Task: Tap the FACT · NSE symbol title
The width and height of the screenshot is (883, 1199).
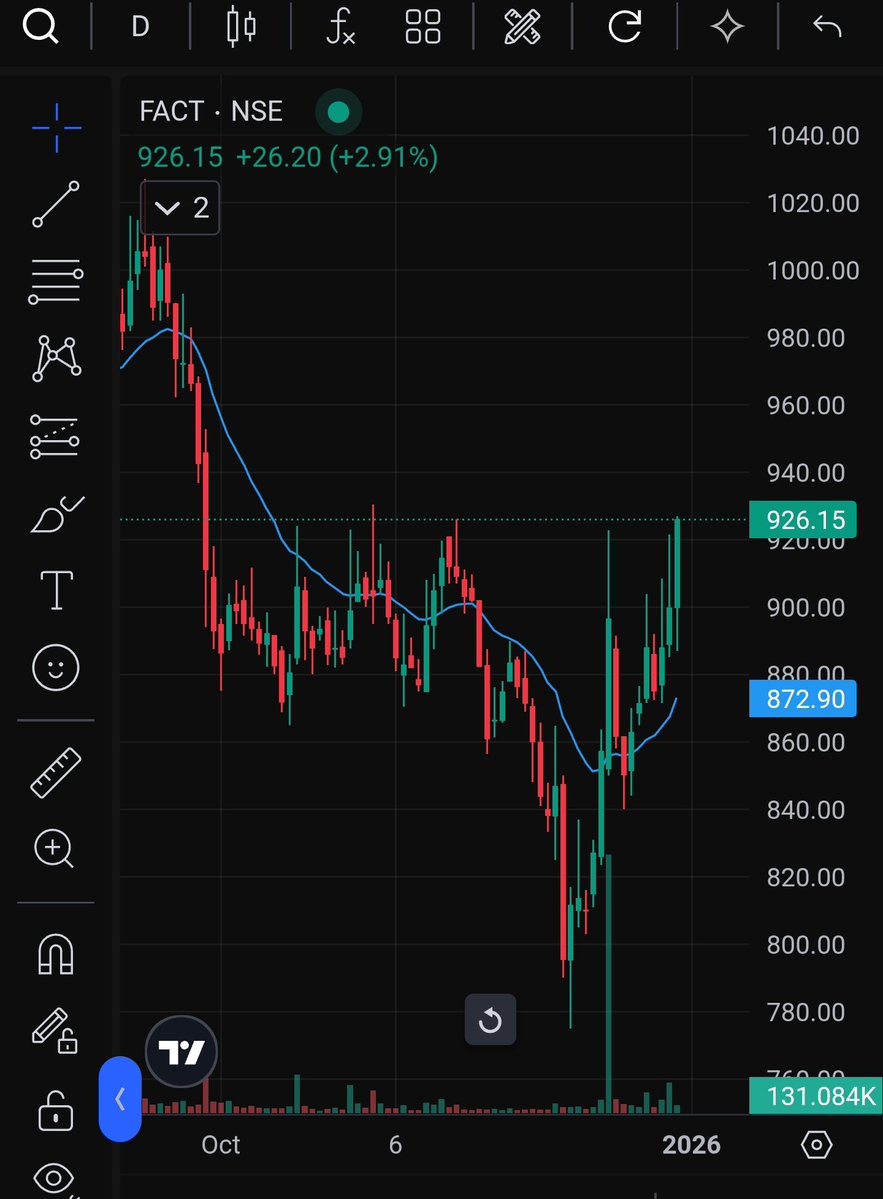Action: [x=211, y=112]
